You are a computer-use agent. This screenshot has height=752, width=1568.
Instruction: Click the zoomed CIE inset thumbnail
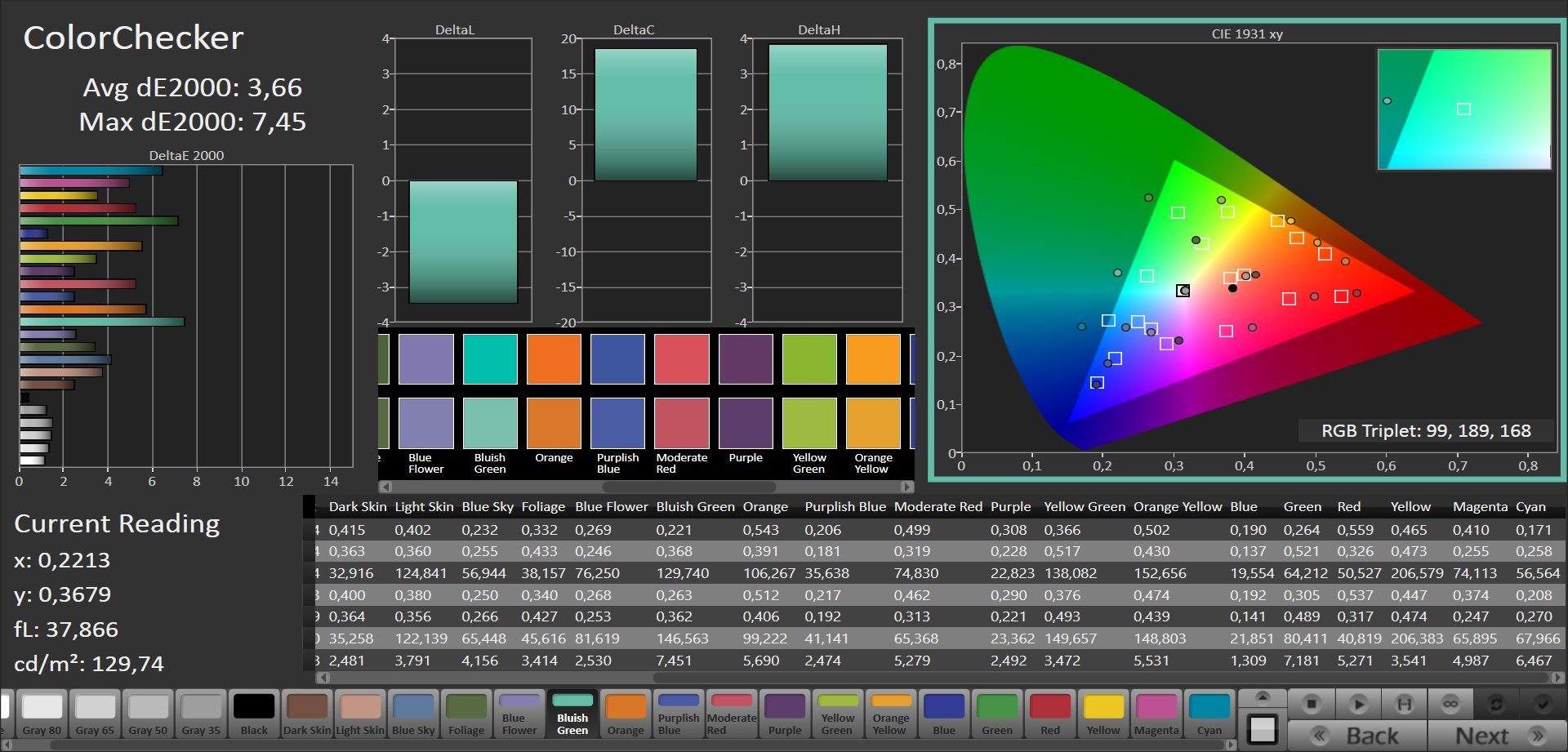point(1464,109)
